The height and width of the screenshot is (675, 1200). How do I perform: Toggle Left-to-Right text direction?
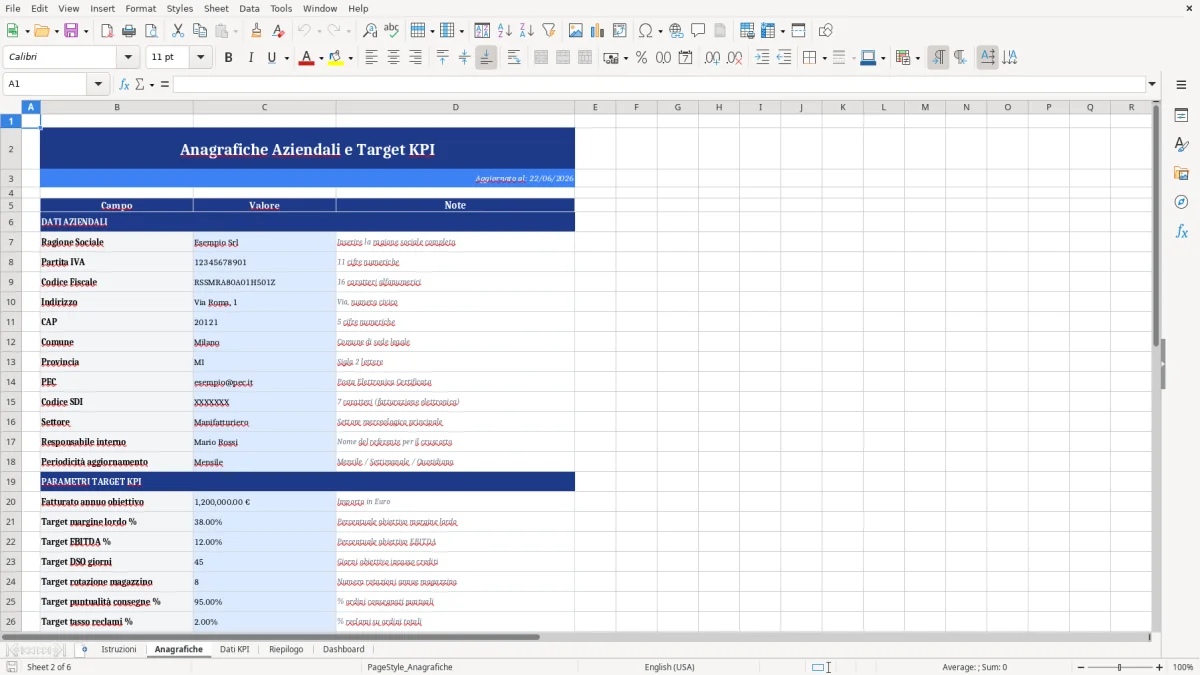tap(937, 58)
